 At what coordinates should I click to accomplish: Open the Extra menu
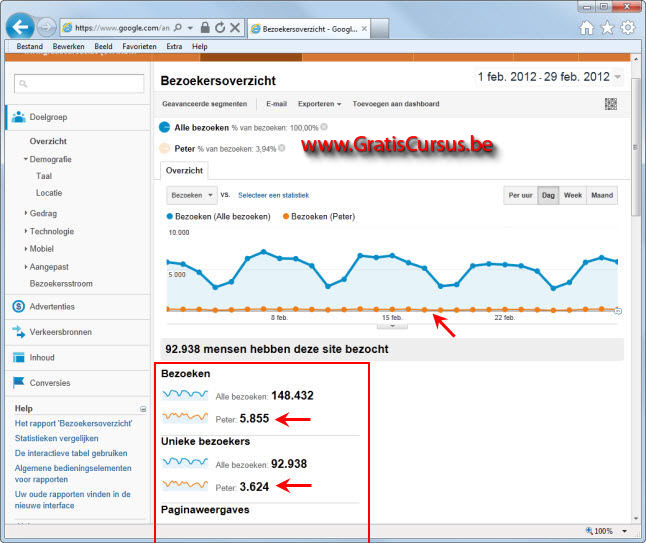pyautogui.click(x=174, y=47)
